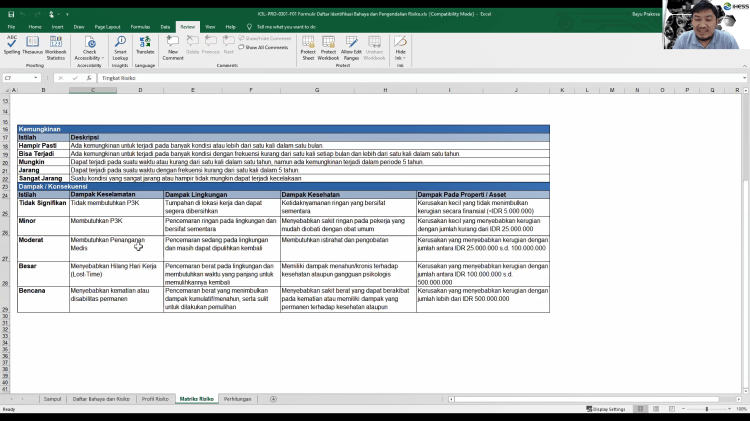The width and height of the screenshot is (750, 421).
Task: Adjust the zoom slider in status bar
Action: point(706,409)
